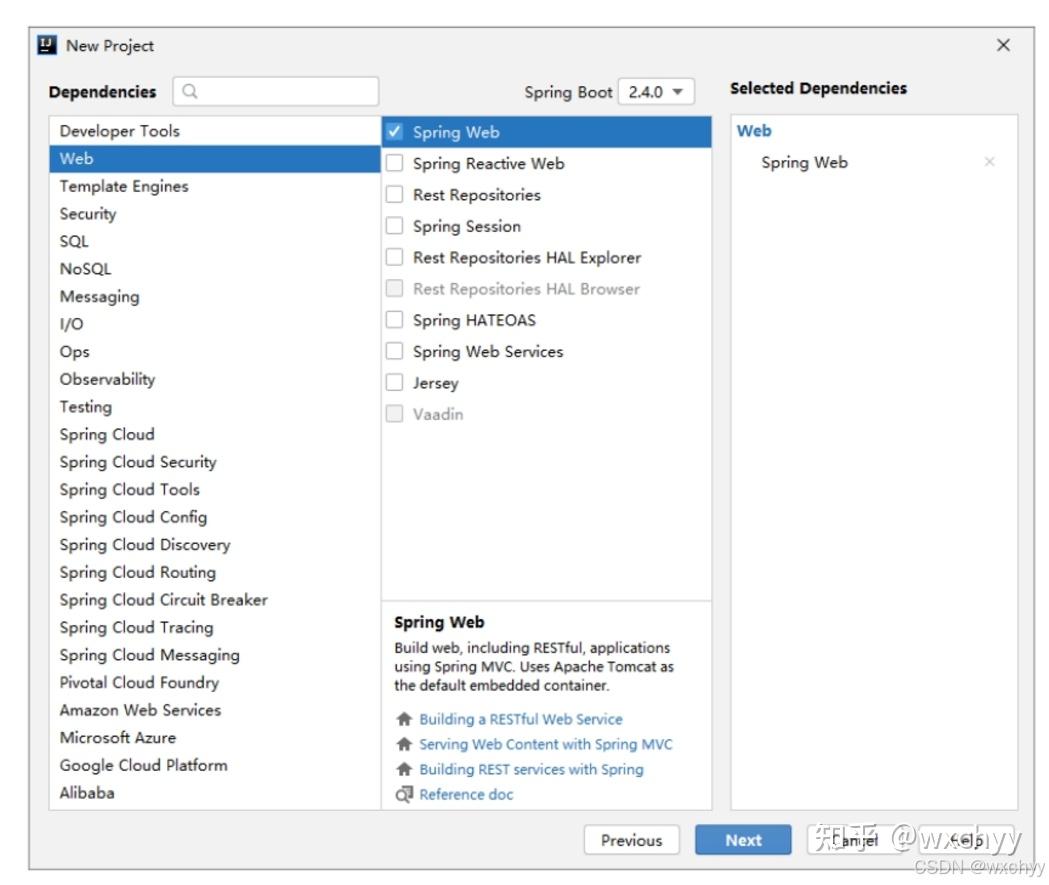Remove Spring Web from selected dependencies
The image size is (1049, 885).
pyautogui.click(x=989, y=162)
